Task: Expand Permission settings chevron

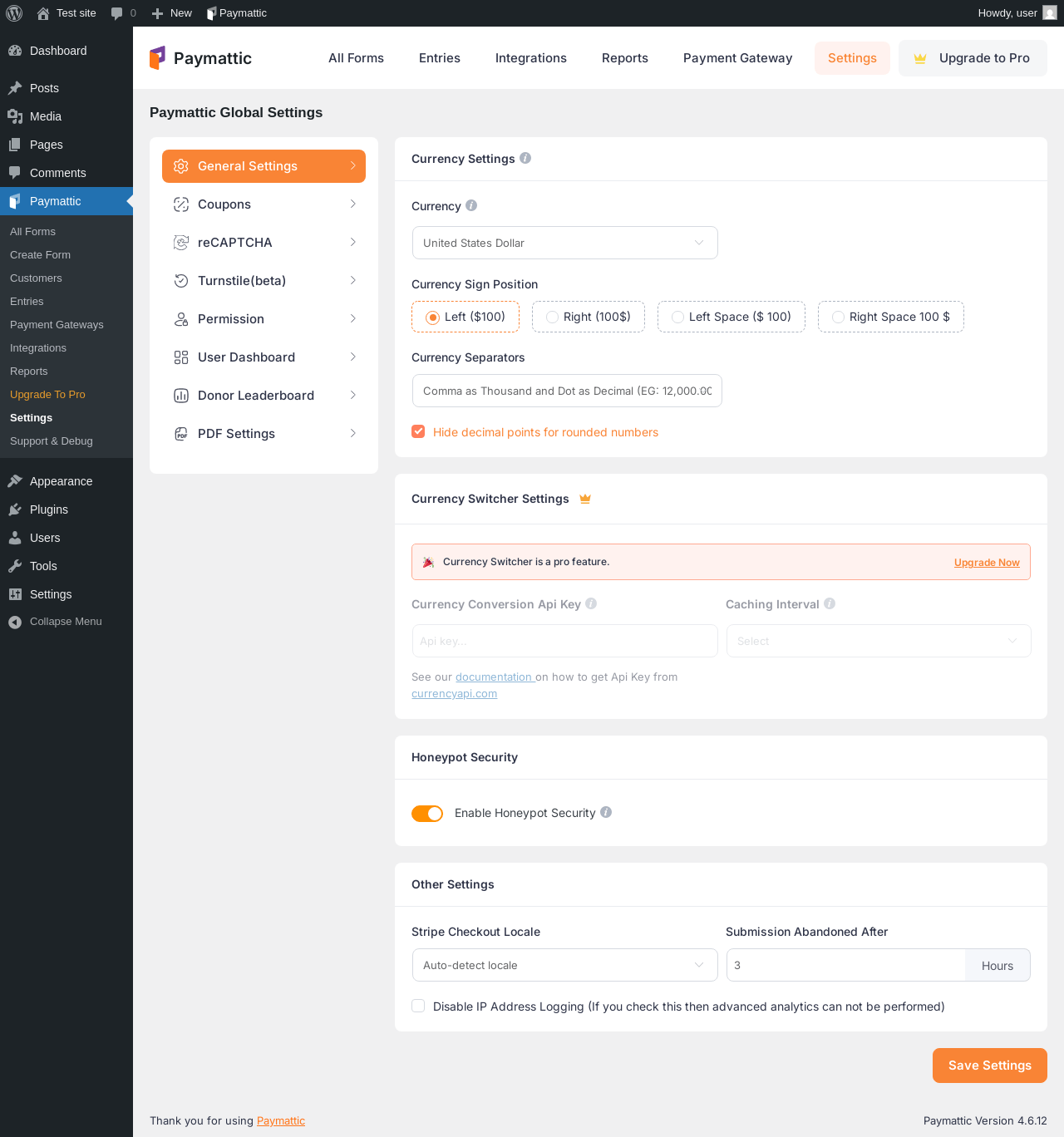Action: [x=353, y=319]
